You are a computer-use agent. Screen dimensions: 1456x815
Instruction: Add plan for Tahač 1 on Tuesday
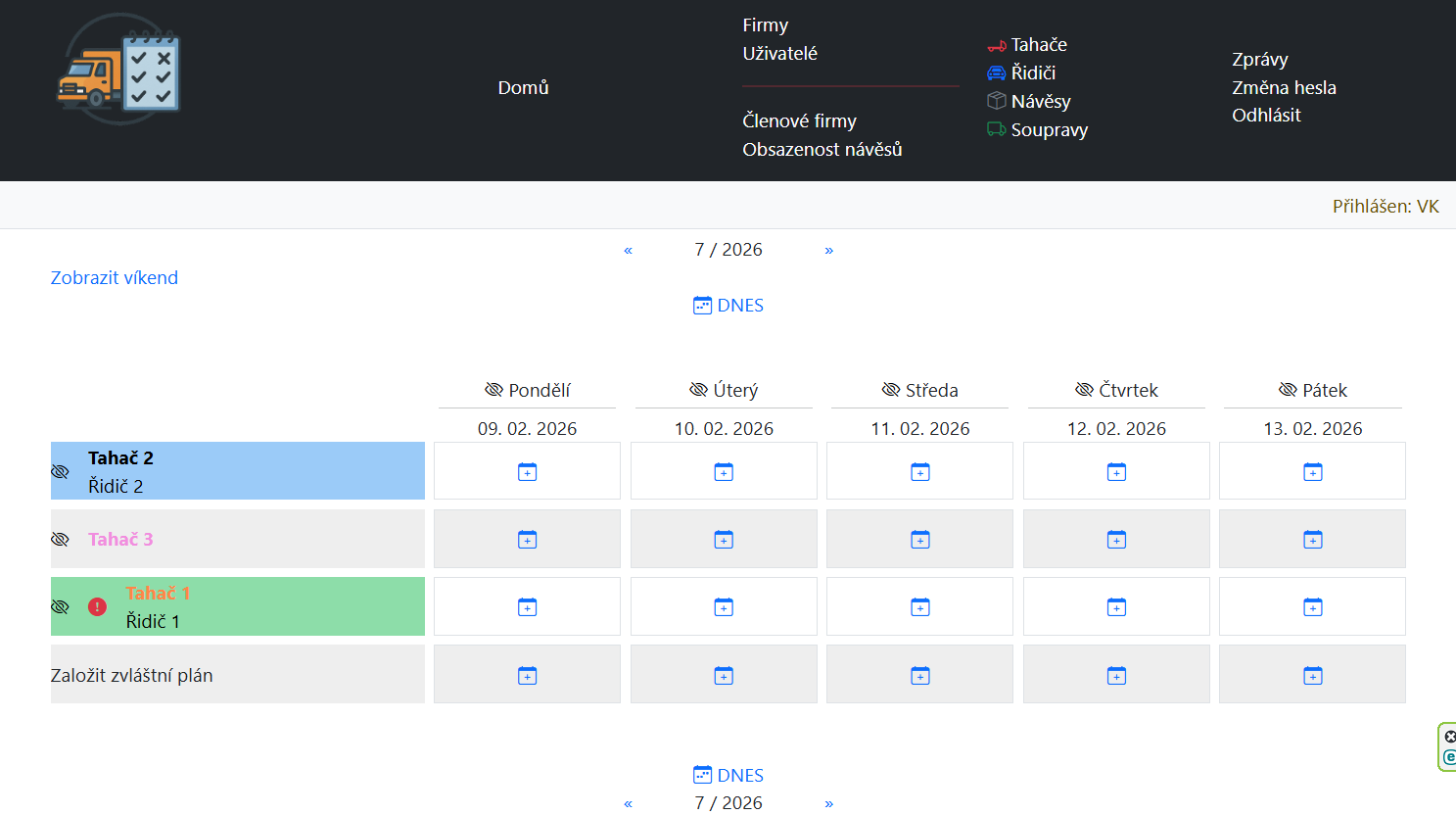(x=724, y=607)
